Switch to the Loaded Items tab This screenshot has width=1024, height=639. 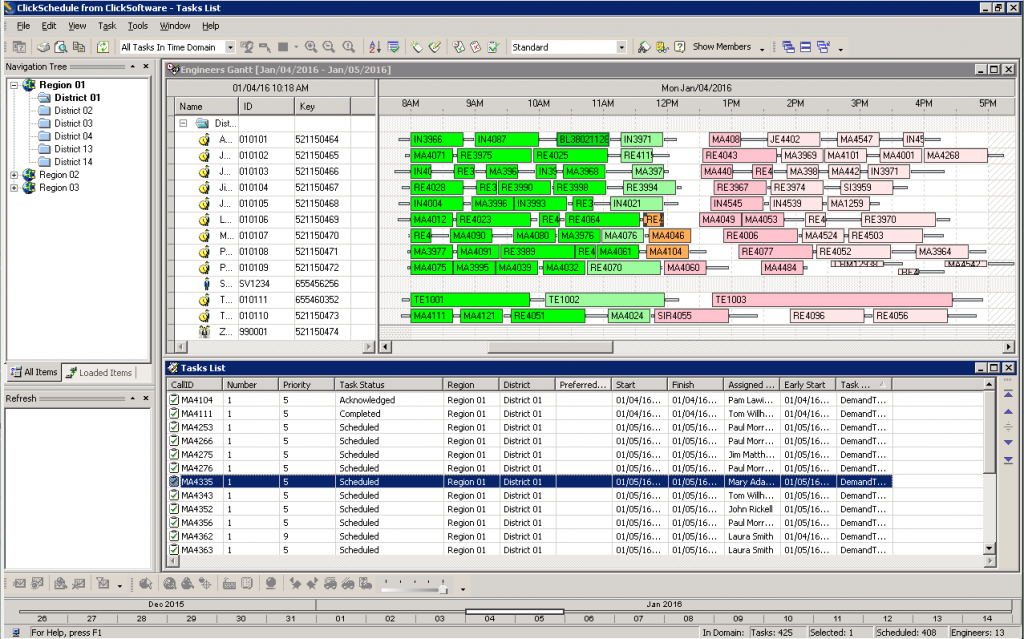tap(99, 372)
